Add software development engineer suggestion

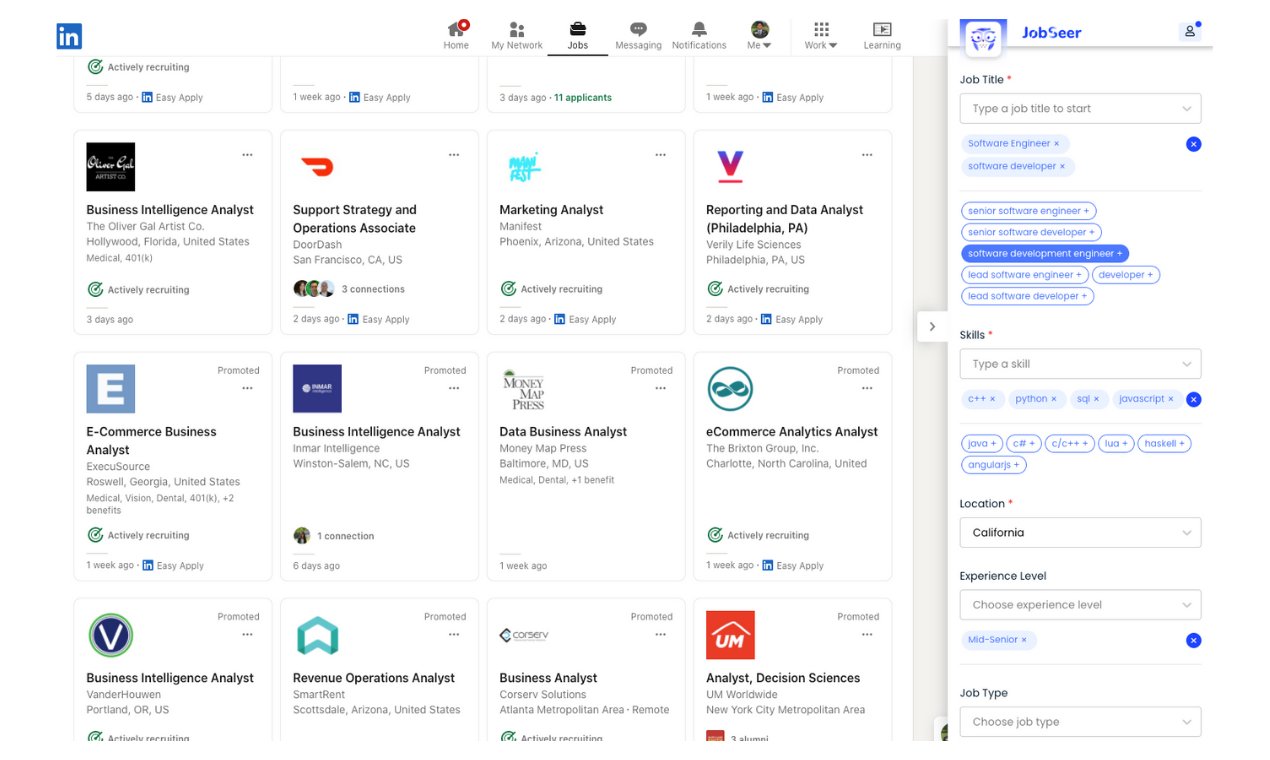click(x=1045, y=254)
